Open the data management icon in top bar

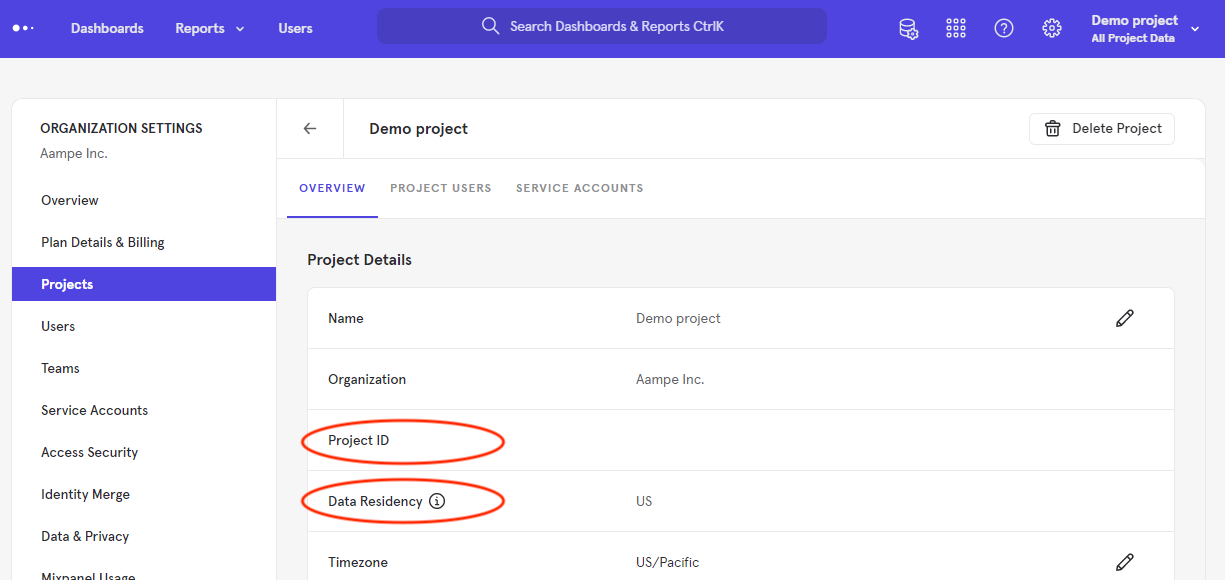tap(908, 28)
